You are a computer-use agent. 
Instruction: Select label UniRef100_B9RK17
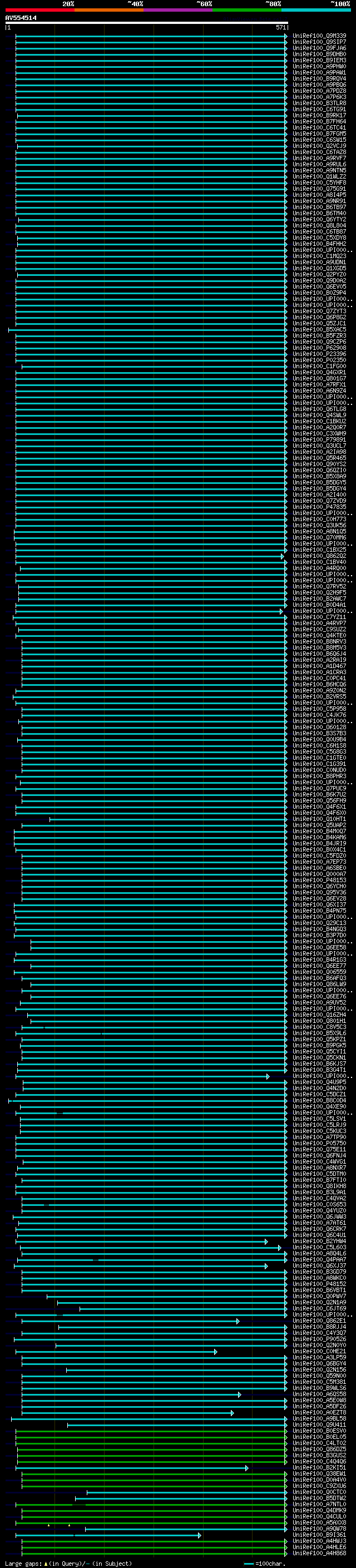point(319,115)
